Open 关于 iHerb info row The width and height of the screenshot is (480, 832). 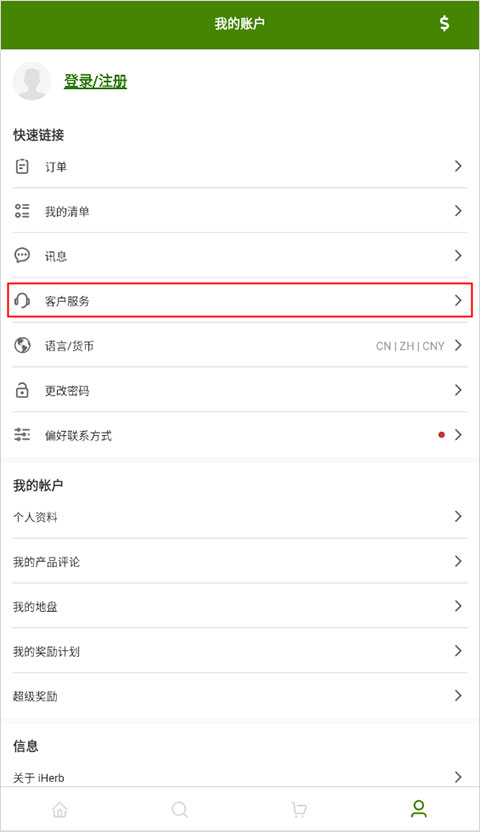(240, 777)
